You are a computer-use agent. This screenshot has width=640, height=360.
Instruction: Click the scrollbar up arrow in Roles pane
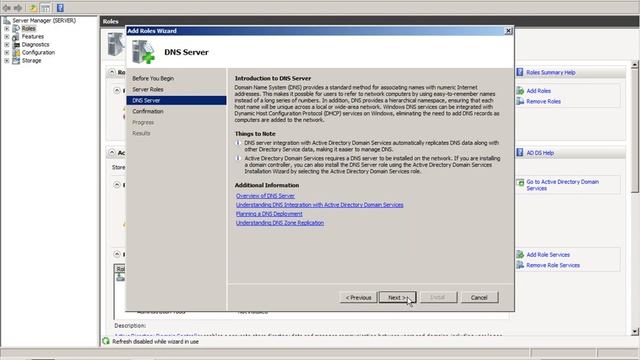pyautogui.click(x=635, y=64)
